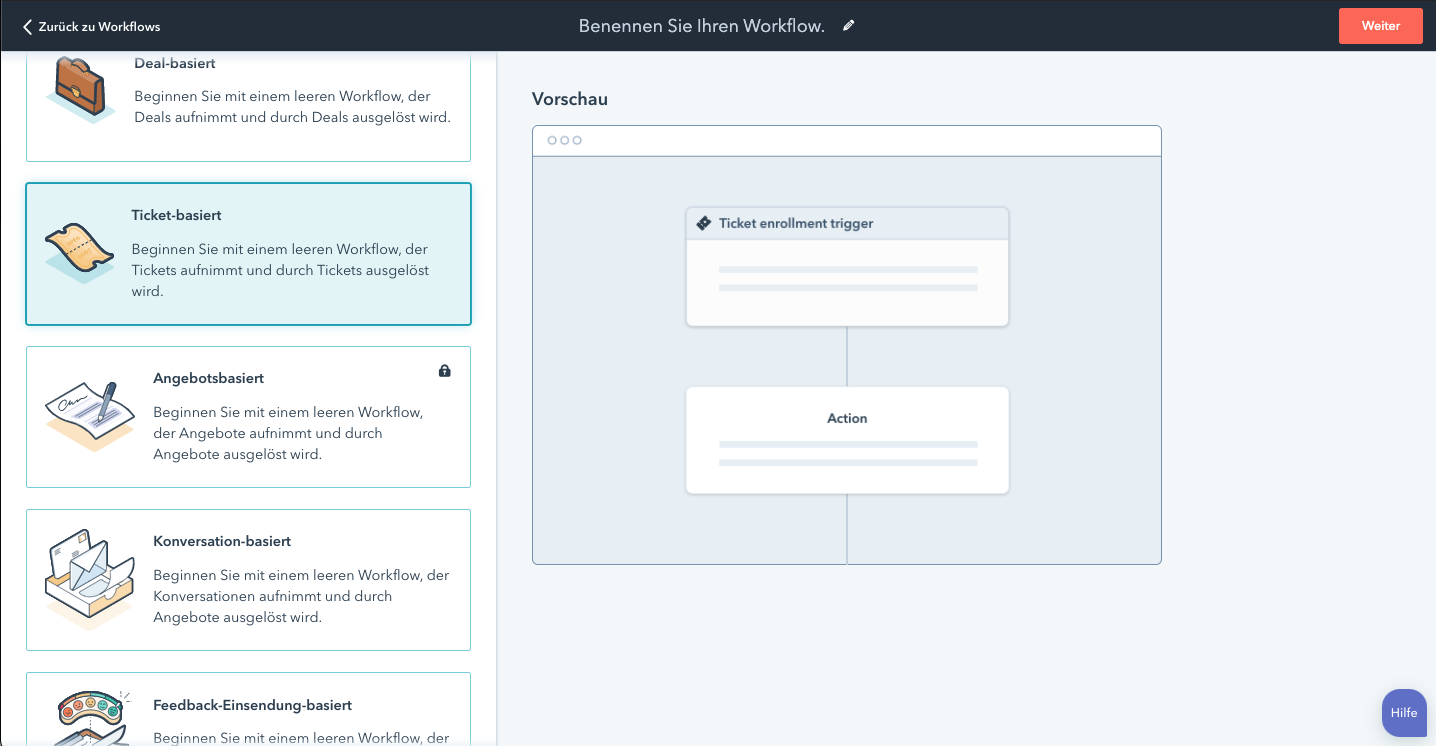Click the Konversation-basiert description text
Viewport: 1436px width, 746px height.
[301, 596]
